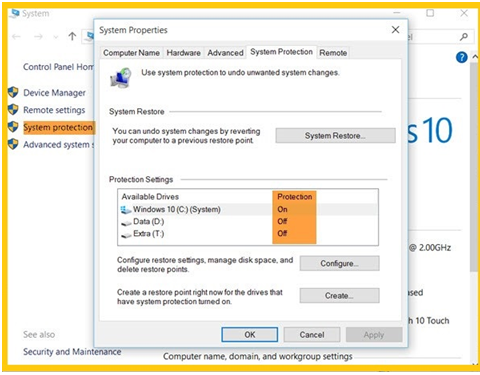Click the System Restore... button
The width and height of the screenshot is (480, 375).
(x=335, y=136)
